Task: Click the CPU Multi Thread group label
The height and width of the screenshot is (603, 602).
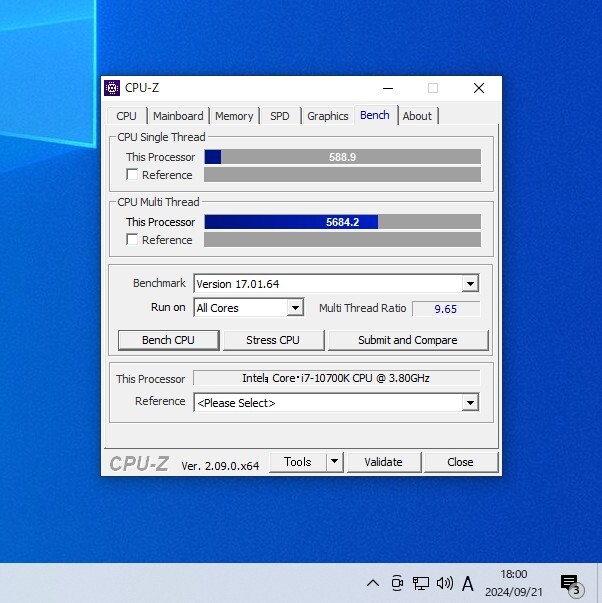Action: click(x=158, y=202)
